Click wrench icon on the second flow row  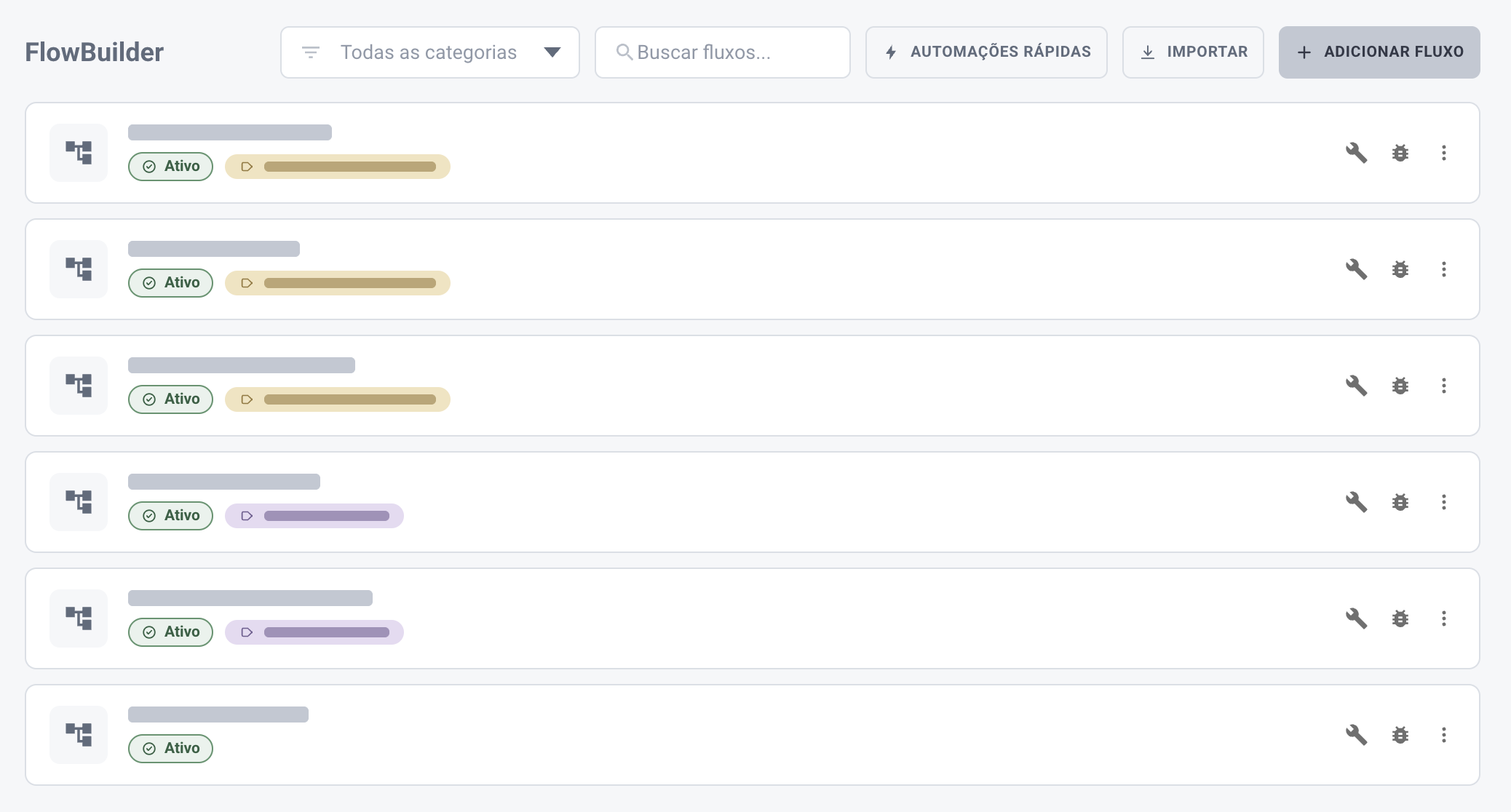click(1356, 269)
